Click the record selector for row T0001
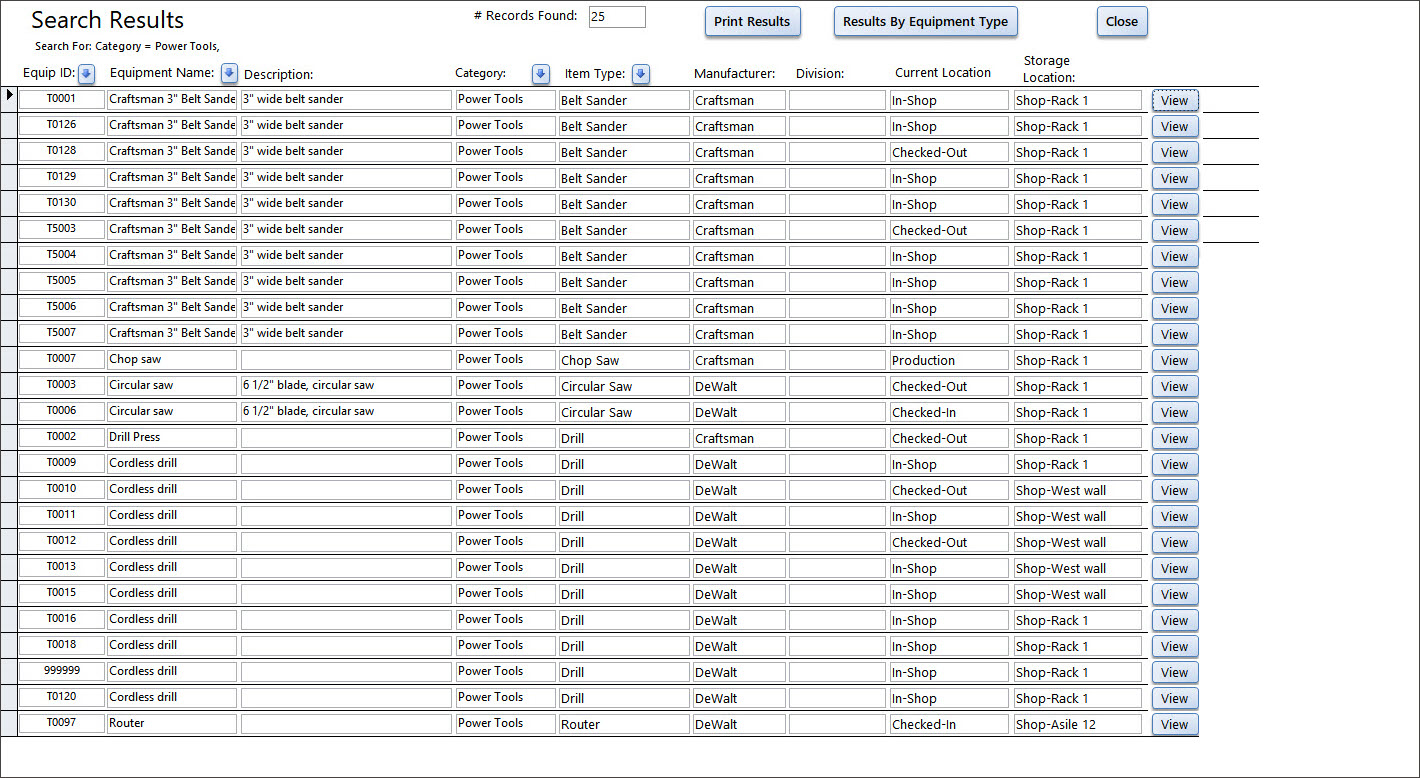Screen dimensions: 1420x778 click(9, 99)
